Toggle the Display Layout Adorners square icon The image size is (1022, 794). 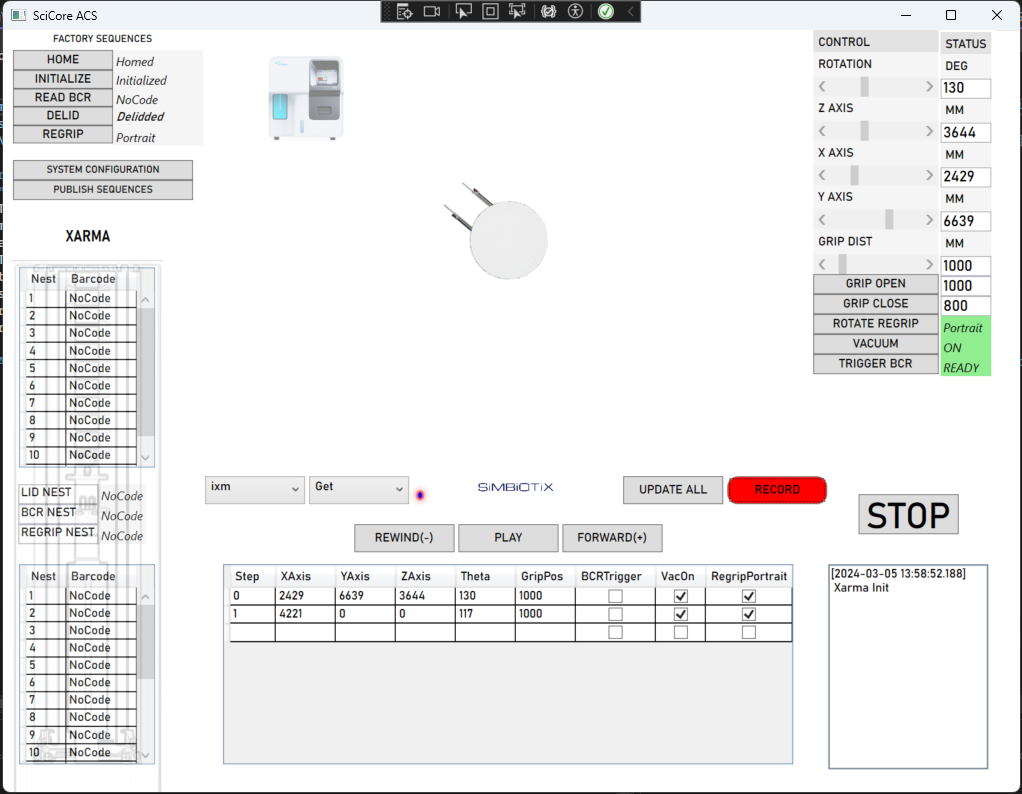click(x=490, y=12)
